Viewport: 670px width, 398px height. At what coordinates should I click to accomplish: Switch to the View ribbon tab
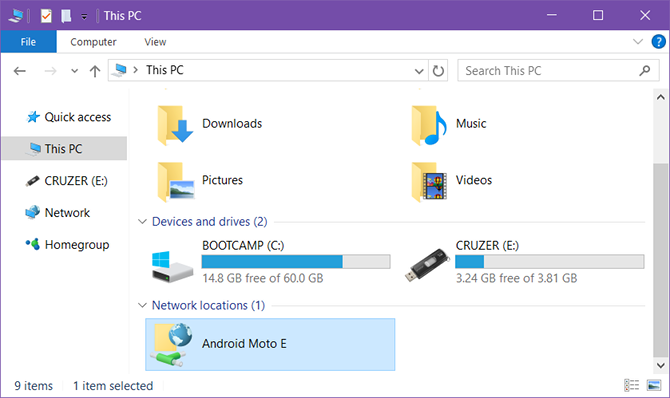[155, 42]
